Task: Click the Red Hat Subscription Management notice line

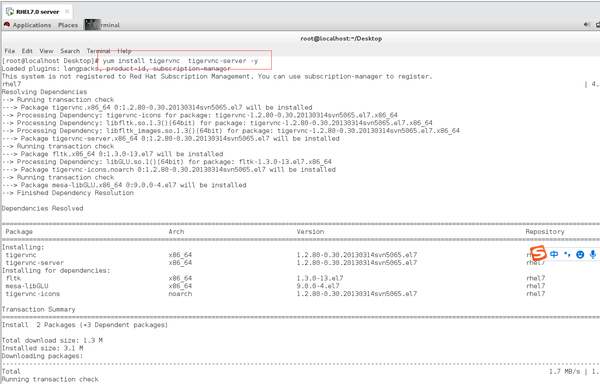Action: point(217,76)
